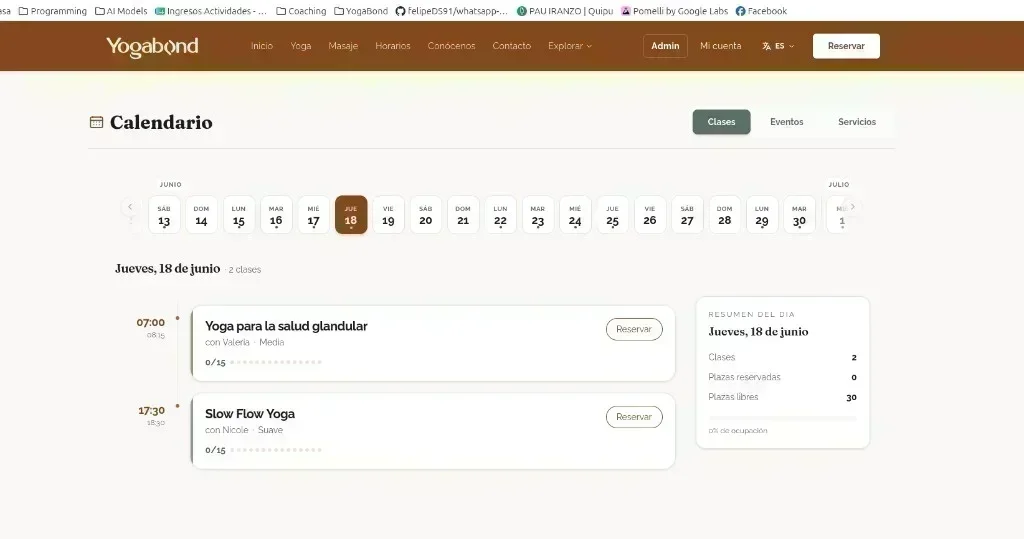This screenshot has height=539, width=1024.
Task: Select Tuesday 23 in date strip
Action: [x=537, y=215]
